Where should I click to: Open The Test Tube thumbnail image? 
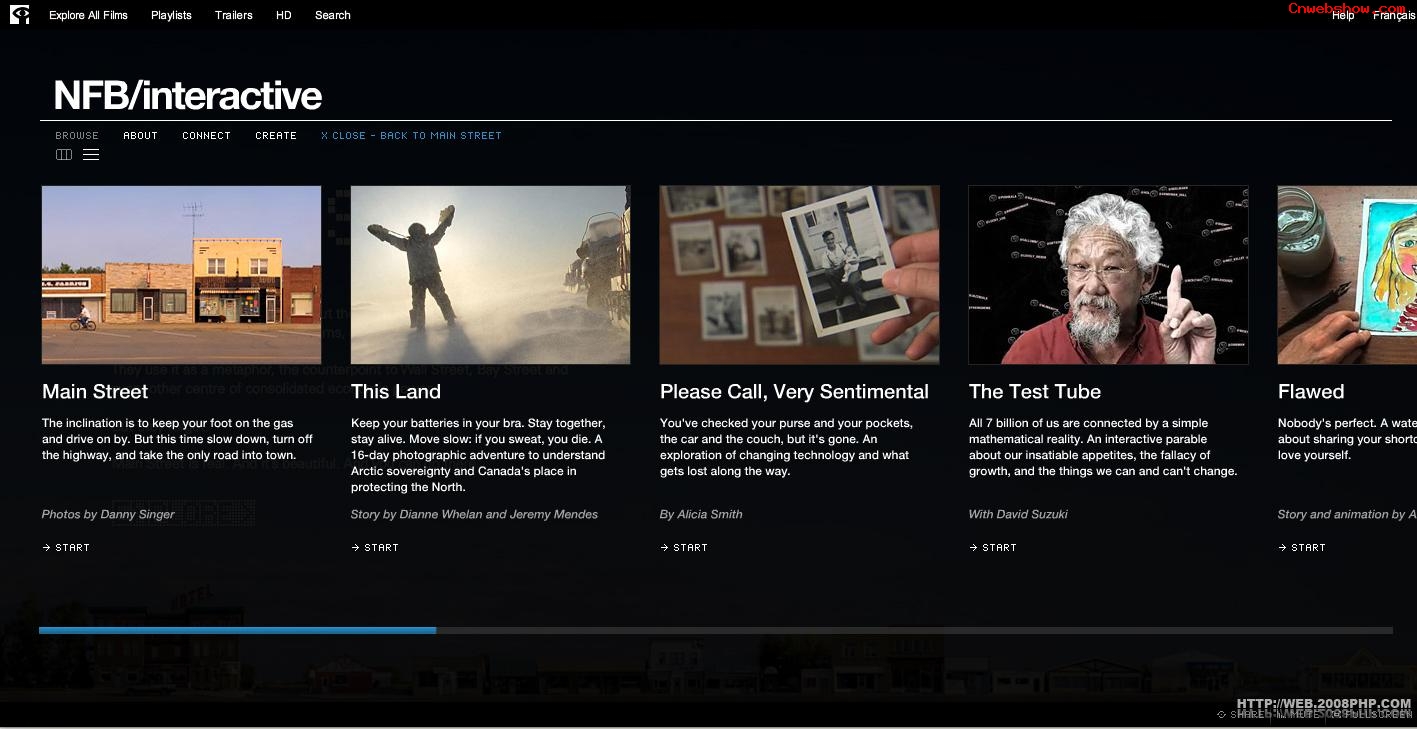point(1108,274)
